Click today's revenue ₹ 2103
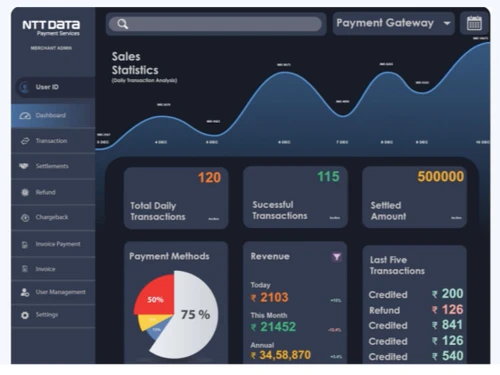Screen dimensions: 500x375 coord(269,297)
